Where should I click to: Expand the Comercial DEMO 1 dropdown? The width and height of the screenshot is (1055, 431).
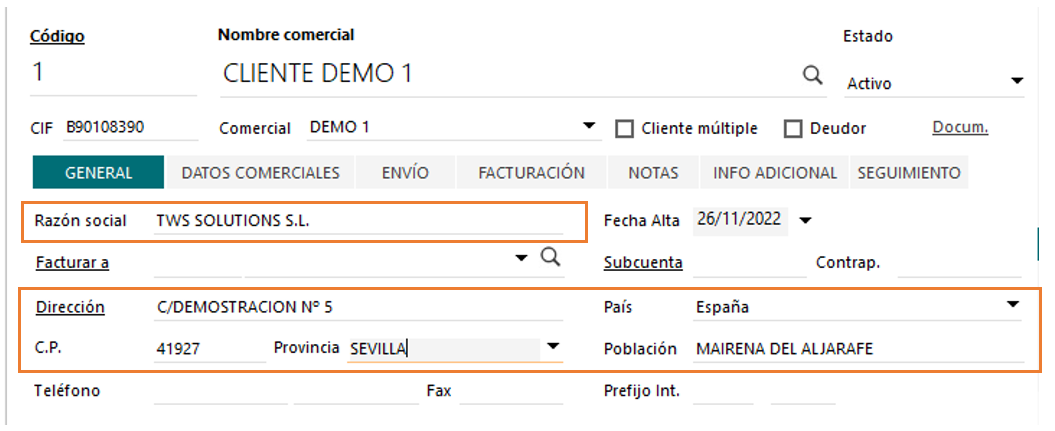point(589,126)
